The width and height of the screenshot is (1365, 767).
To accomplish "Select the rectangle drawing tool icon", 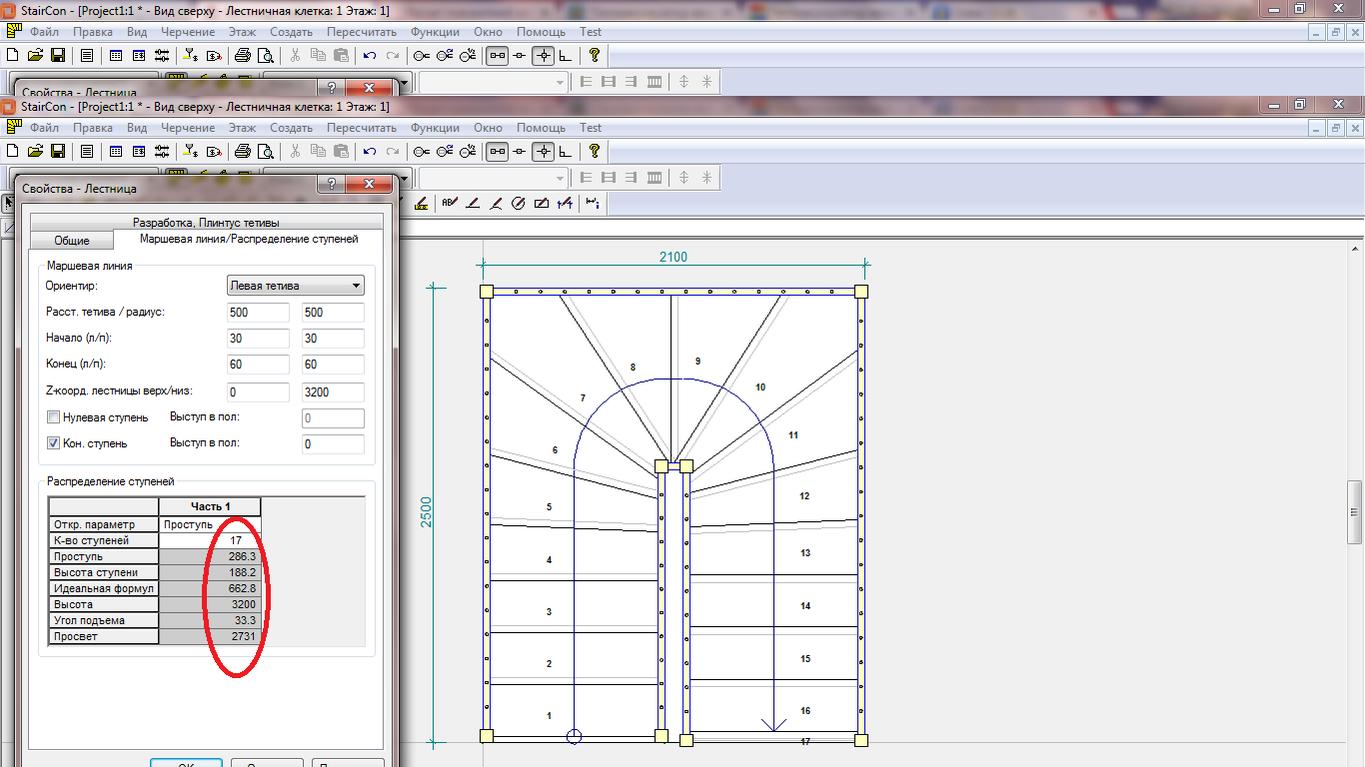I will tap(541, 203).
